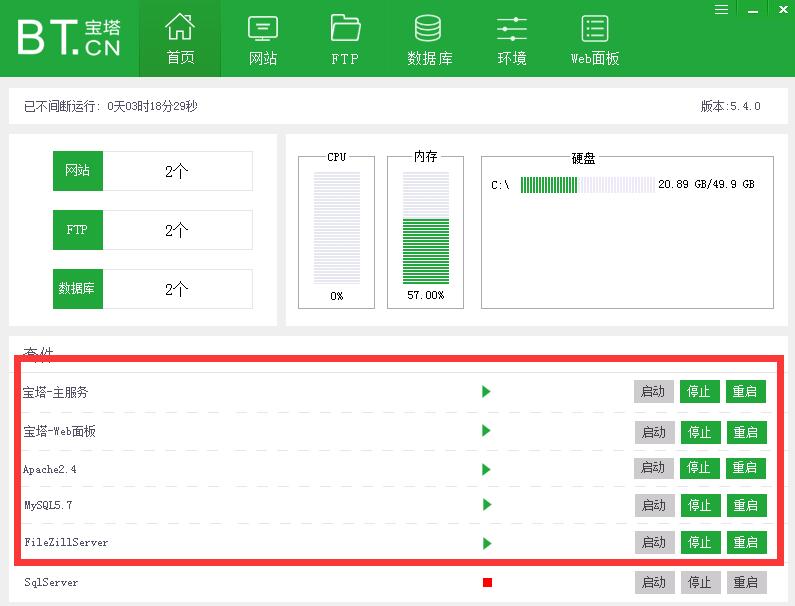Screen dimensions: 795x606
Task: Restart the 宝塔-主服务 service
Action: tap(745, 391)
